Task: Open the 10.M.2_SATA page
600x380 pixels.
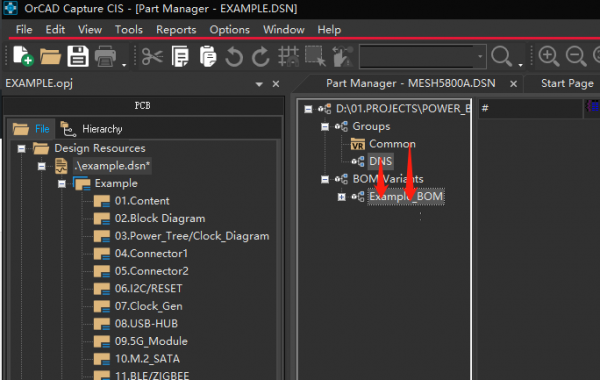Action: [x=147, y=359]
